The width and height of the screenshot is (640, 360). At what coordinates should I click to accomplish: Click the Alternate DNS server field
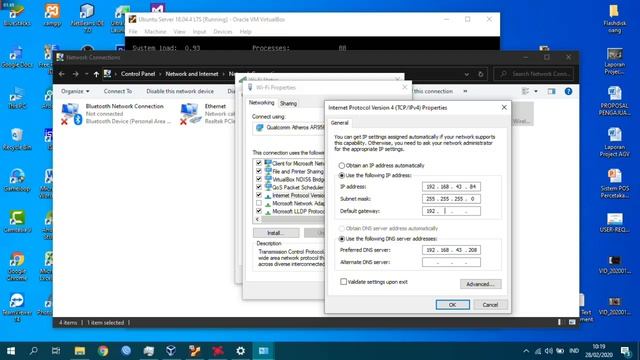click(451, 262)
